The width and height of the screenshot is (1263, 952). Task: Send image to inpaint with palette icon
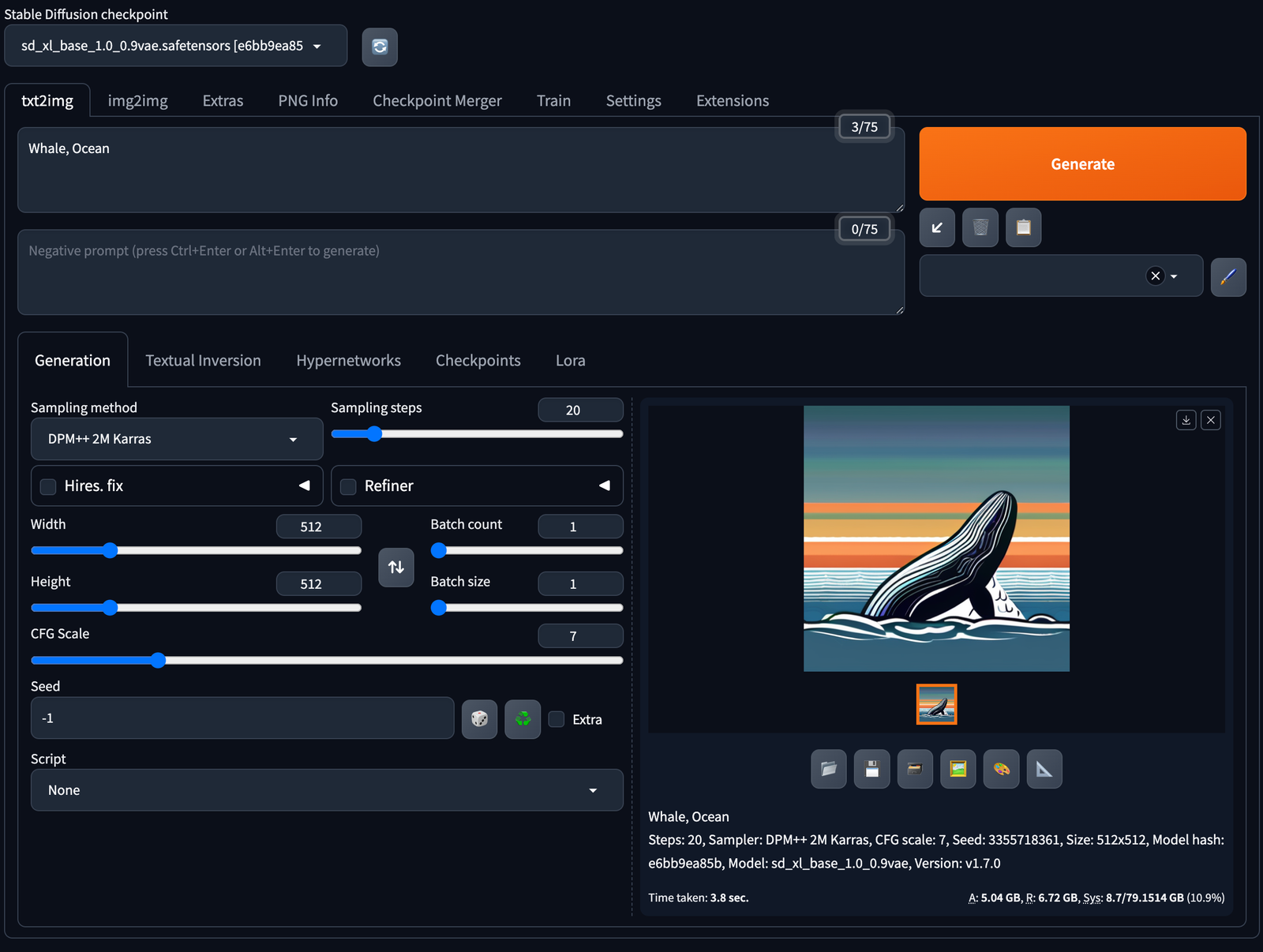[x=1001, y=769]
